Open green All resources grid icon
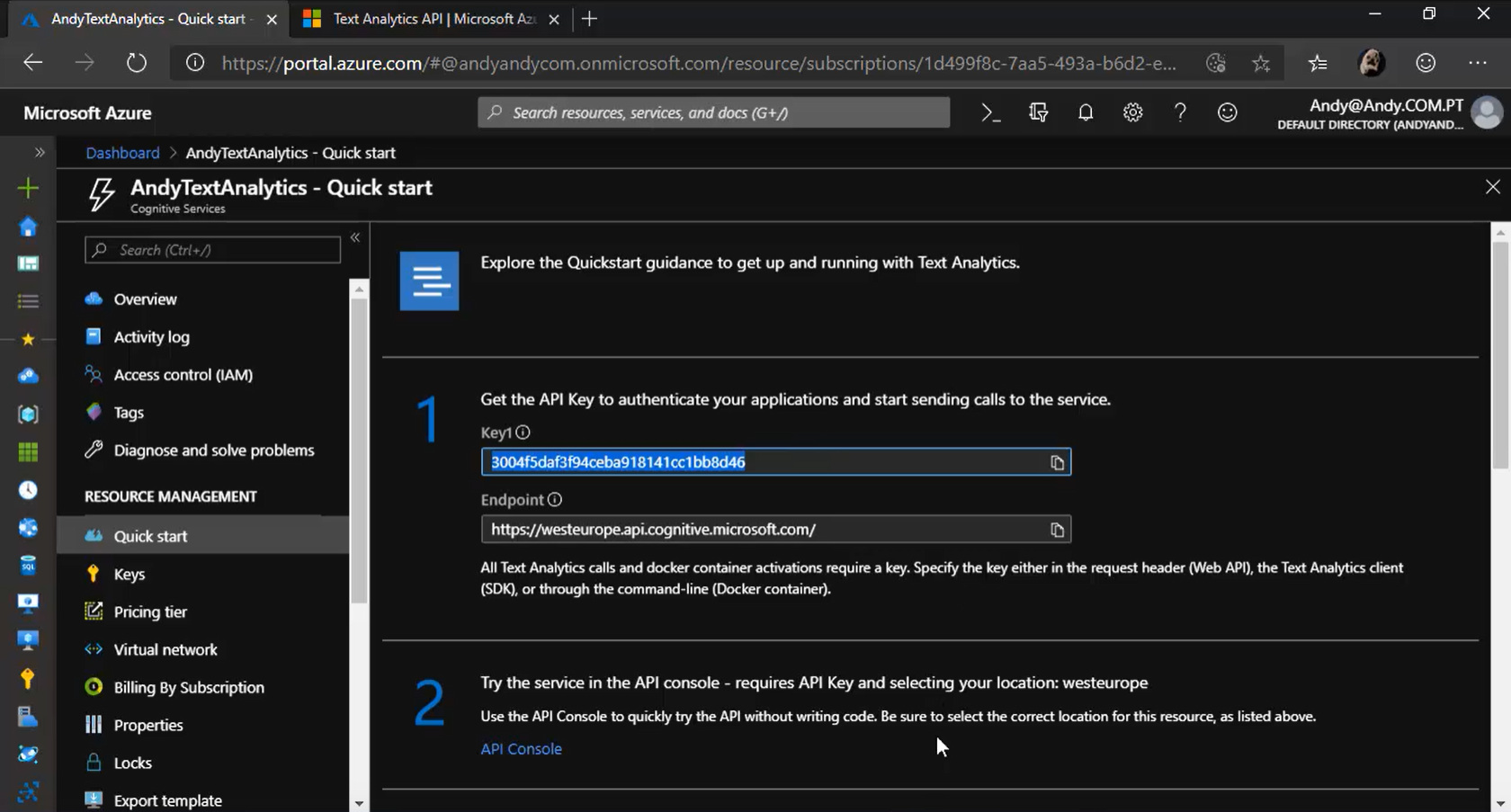Viewport: 1511px width, 812px height. pyautogui.click(x=28, y=451)
